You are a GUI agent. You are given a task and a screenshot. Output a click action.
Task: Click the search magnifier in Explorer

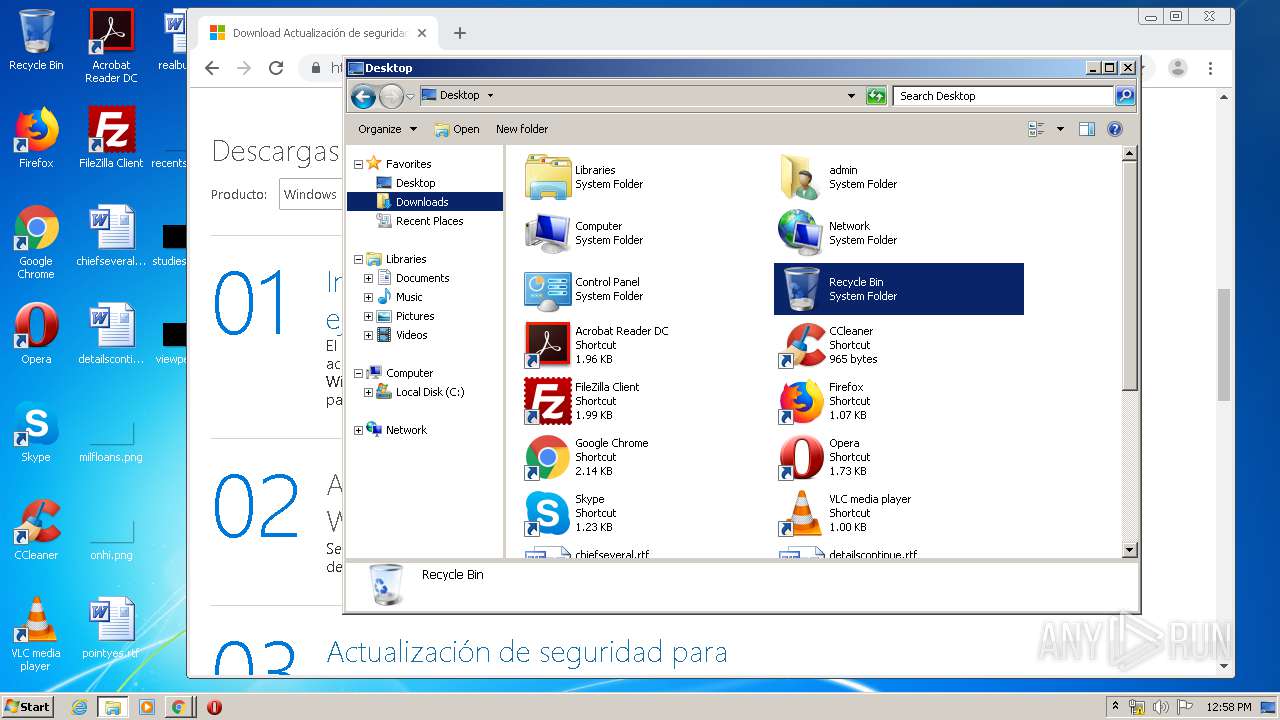click(1125, 96)
